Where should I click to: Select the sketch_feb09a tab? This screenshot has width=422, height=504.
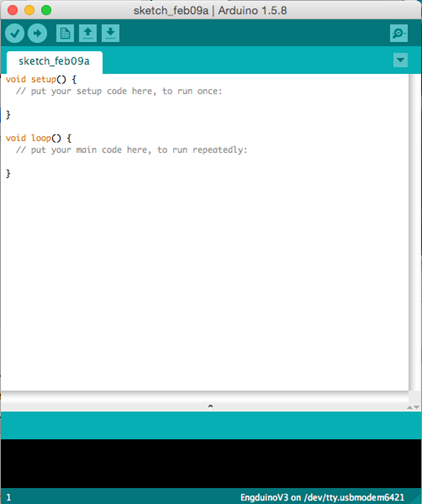(54, 62)
